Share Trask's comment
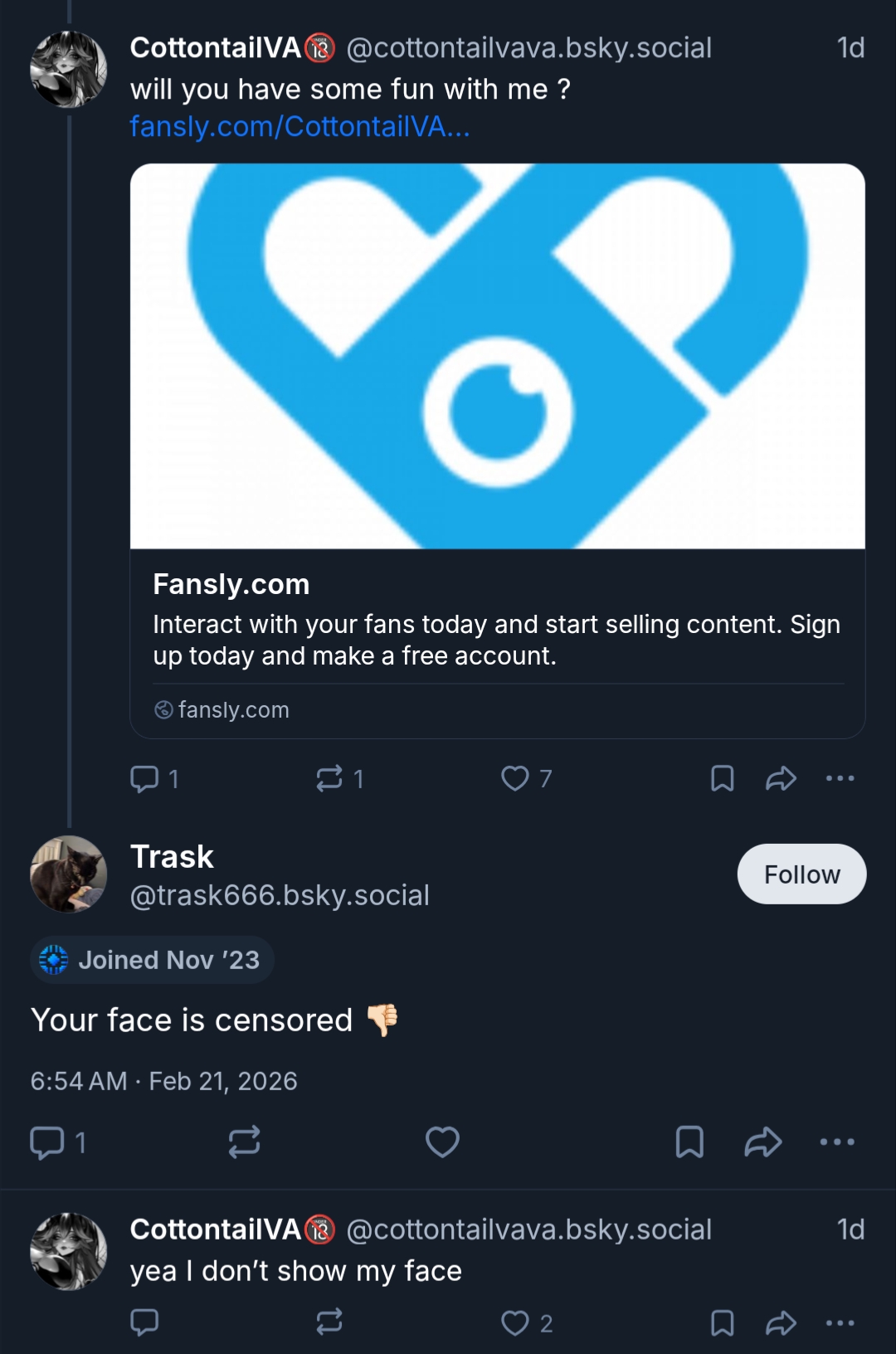The width and height of the screenshot is (896, 1354). pyautogui.click(x=763, y=1142)
